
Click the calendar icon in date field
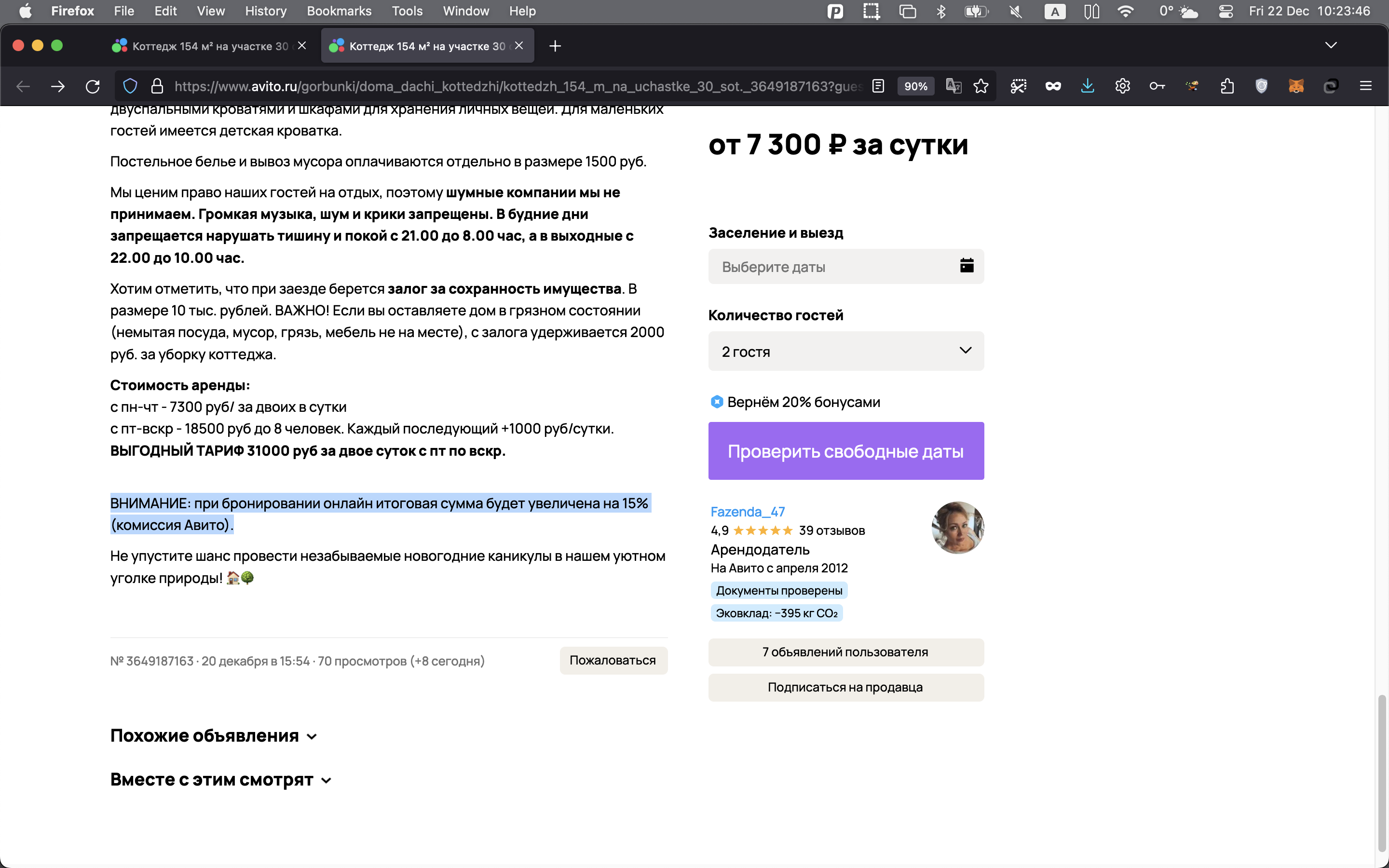[x=967, y=265]
